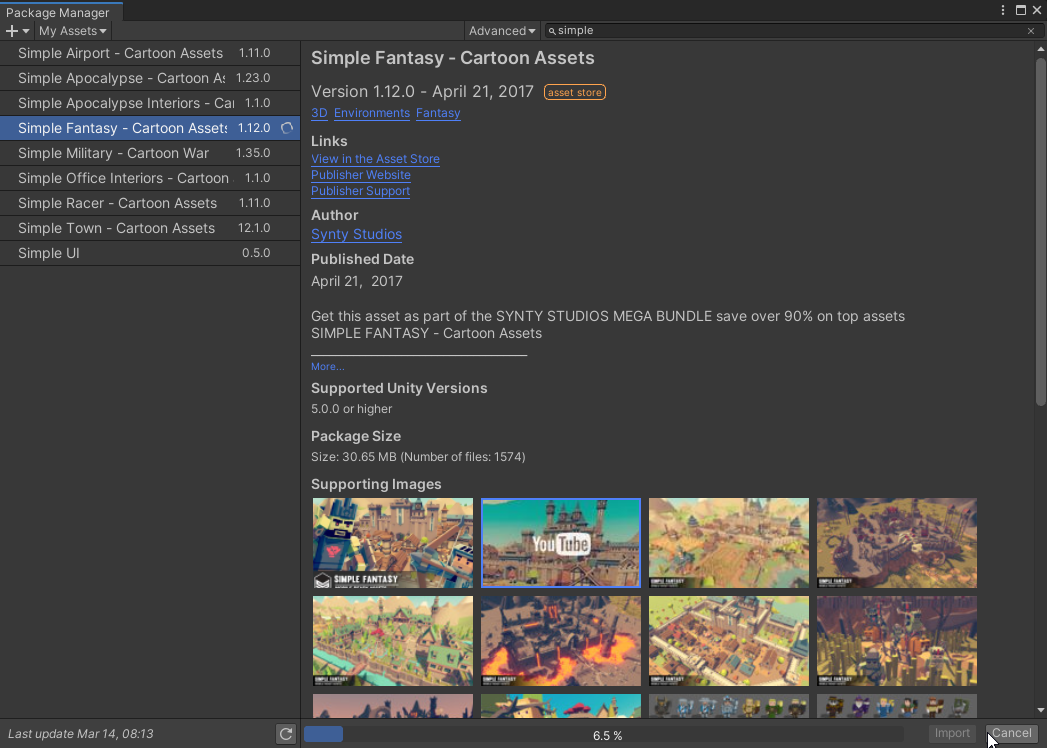Select the Package Manager tab

pos(58,13)
